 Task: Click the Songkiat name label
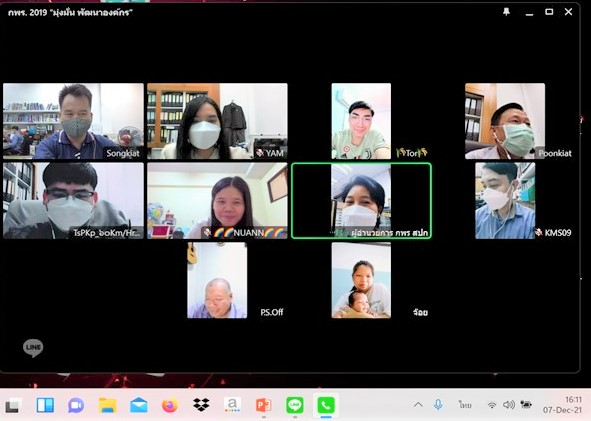123,153
